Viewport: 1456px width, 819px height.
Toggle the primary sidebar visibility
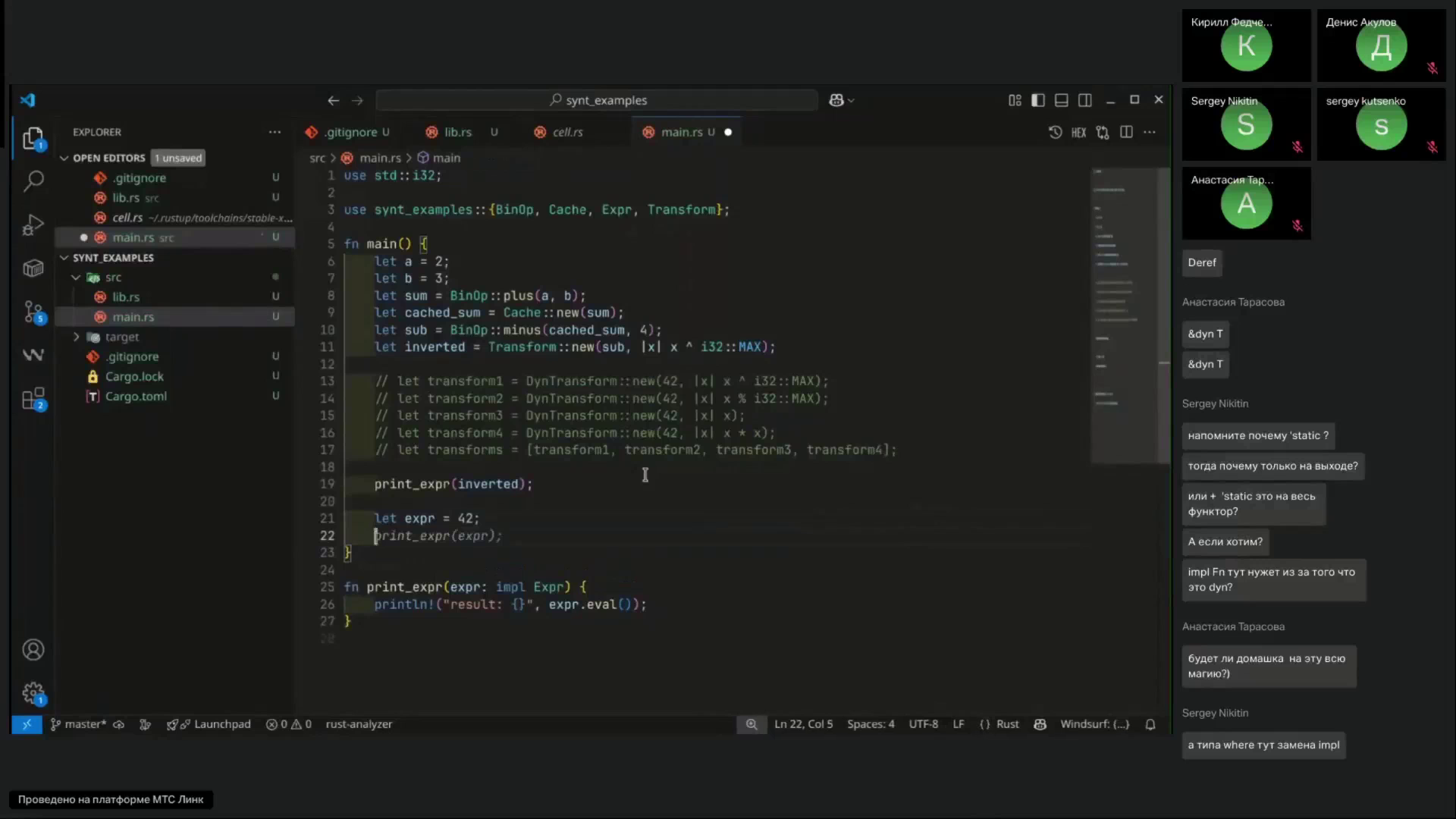coord(1038,100)
